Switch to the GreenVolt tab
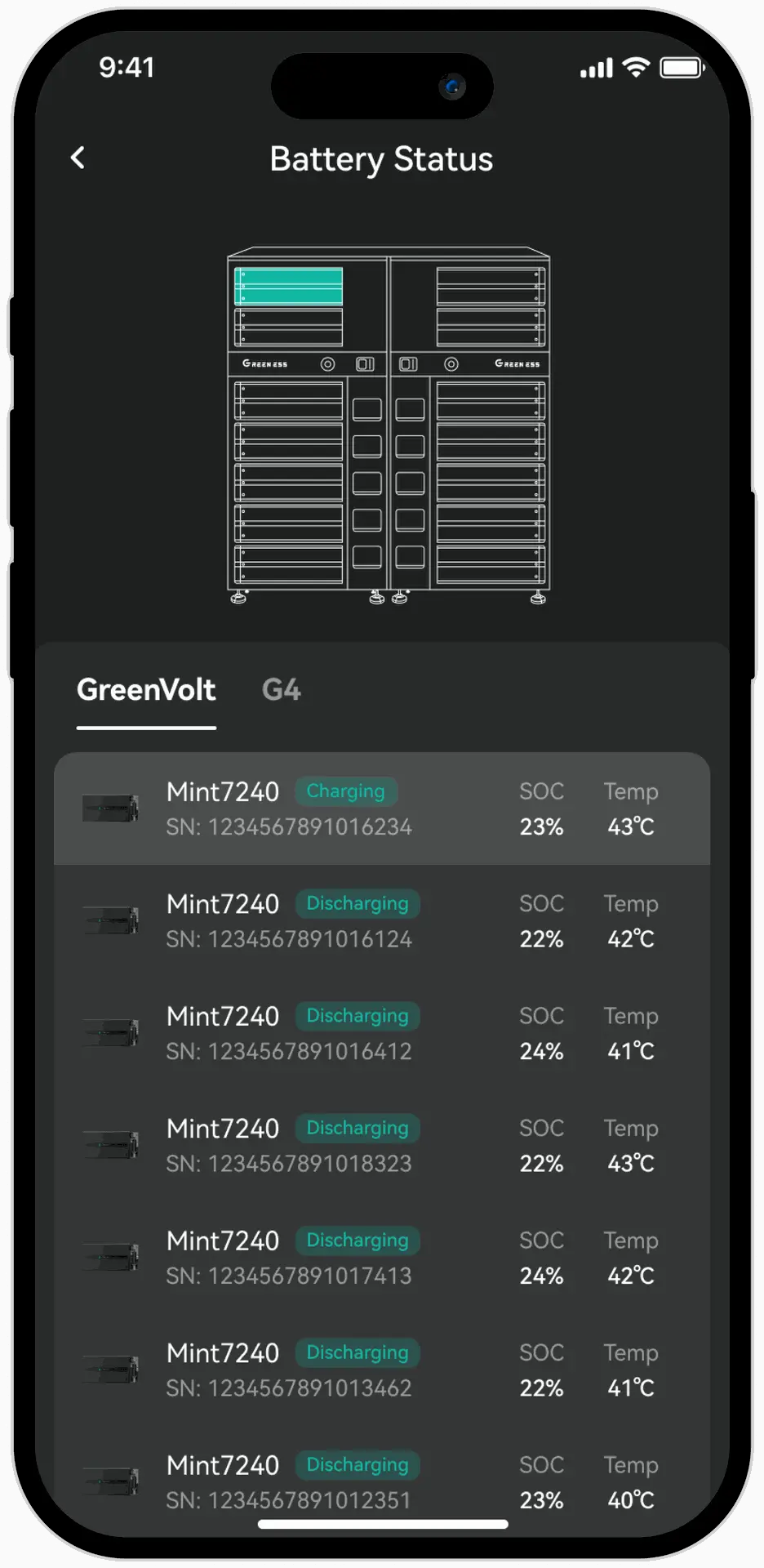Image resolution: width=764 pixels, height=1568 pixels. (146, 690)
